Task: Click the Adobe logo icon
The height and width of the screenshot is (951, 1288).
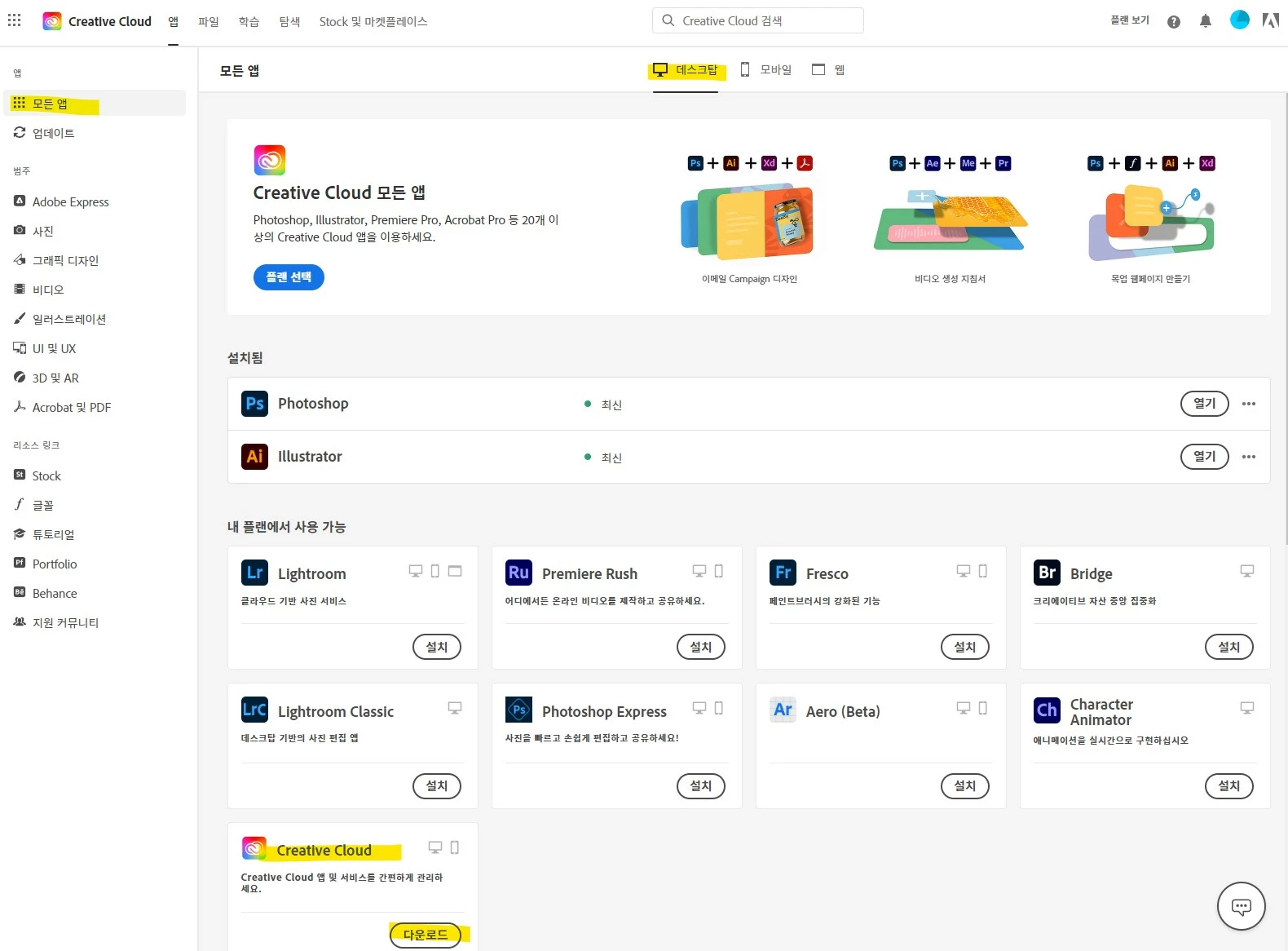Action: pos(1271,20)
